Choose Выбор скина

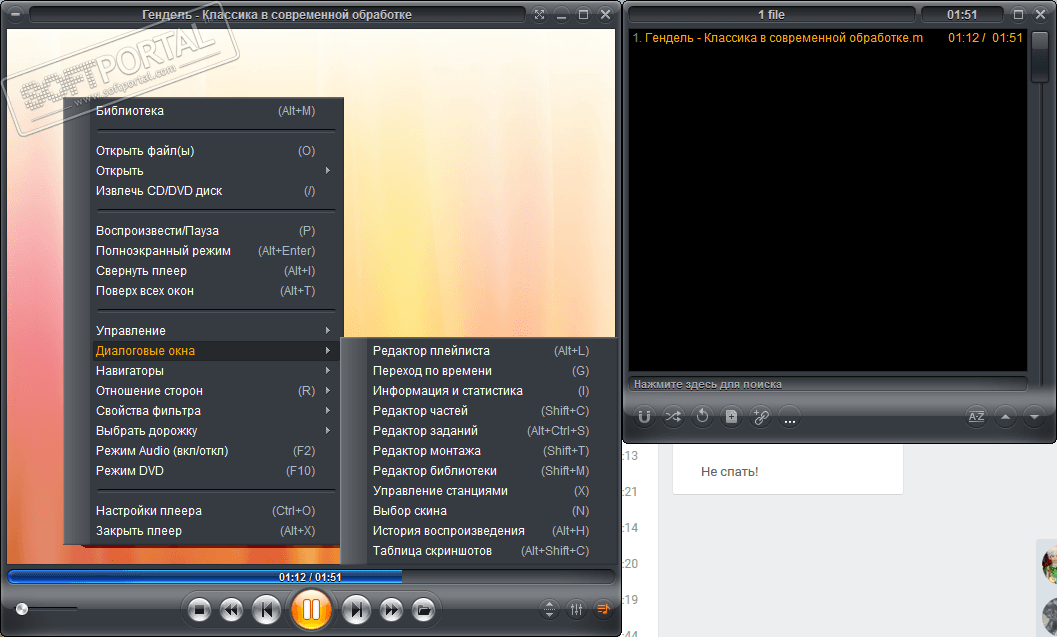[x=481, y=511]
